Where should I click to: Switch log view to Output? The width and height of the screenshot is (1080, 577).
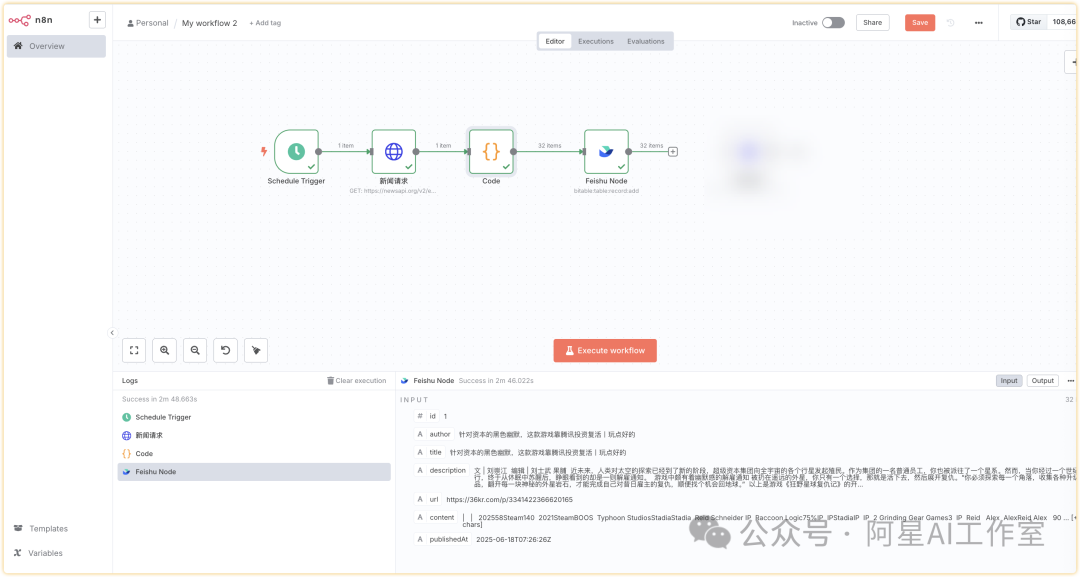1042,381
